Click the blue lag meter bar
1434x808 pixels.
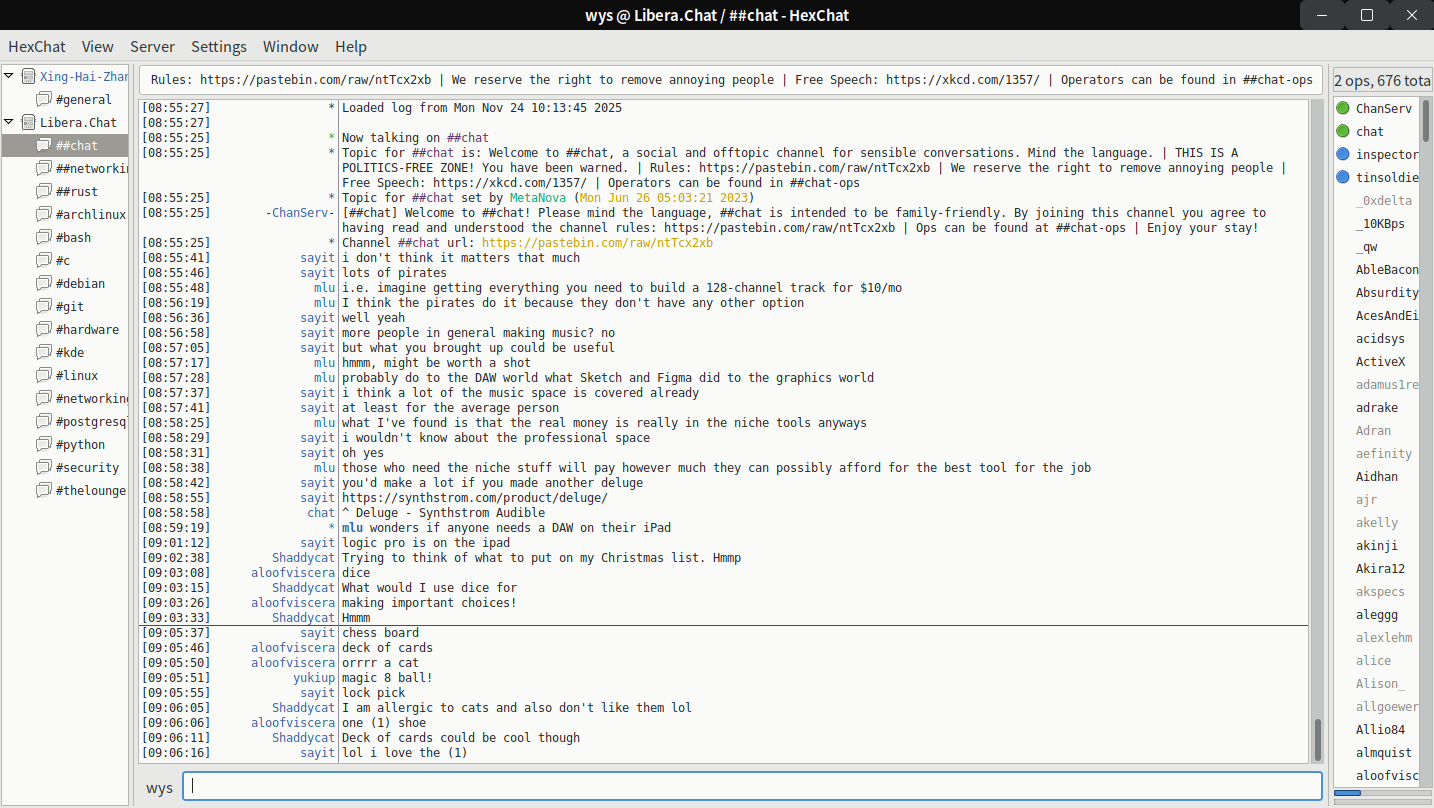click(x=1347, y=793)
